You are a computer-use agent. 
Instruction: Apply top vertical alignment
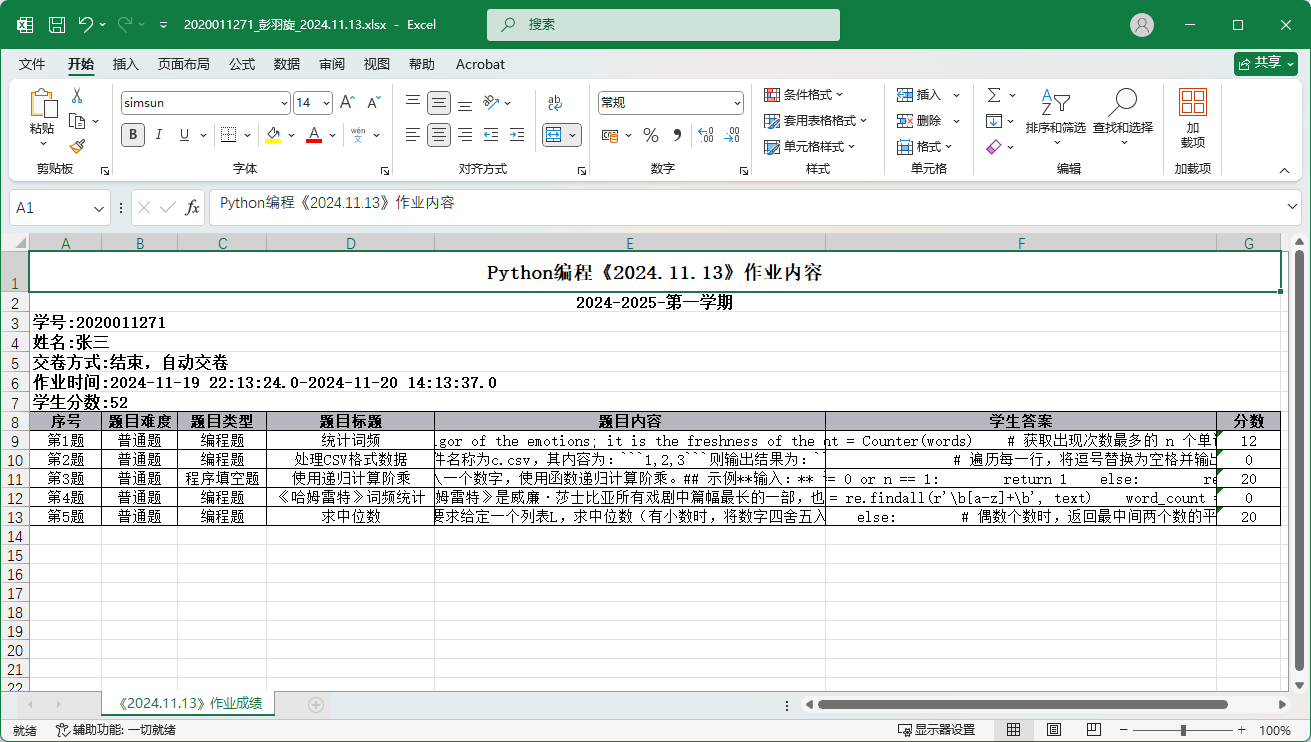click(x=413, y=102)
